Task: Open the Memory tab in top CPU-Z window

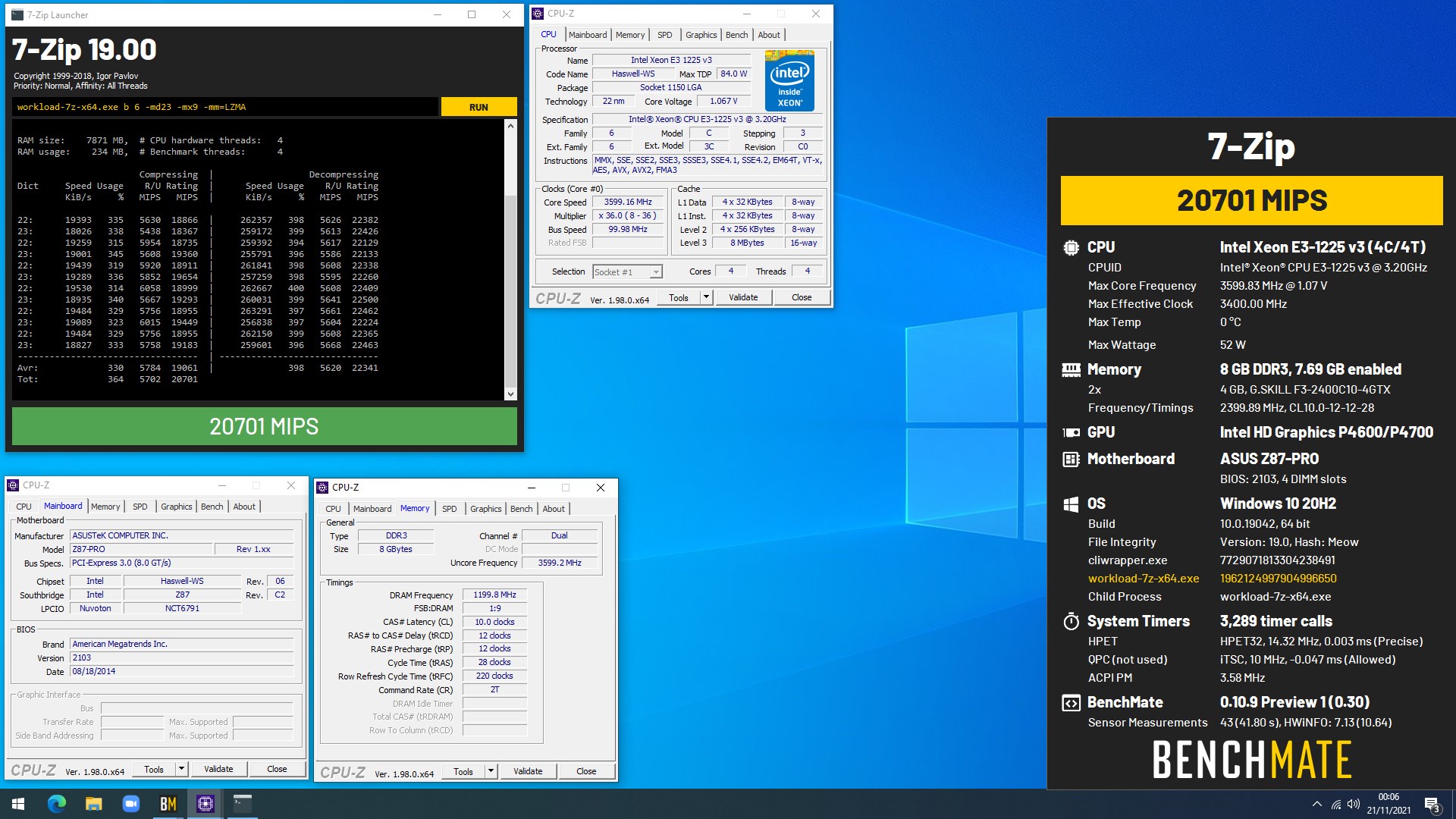Action: point(630,35)
